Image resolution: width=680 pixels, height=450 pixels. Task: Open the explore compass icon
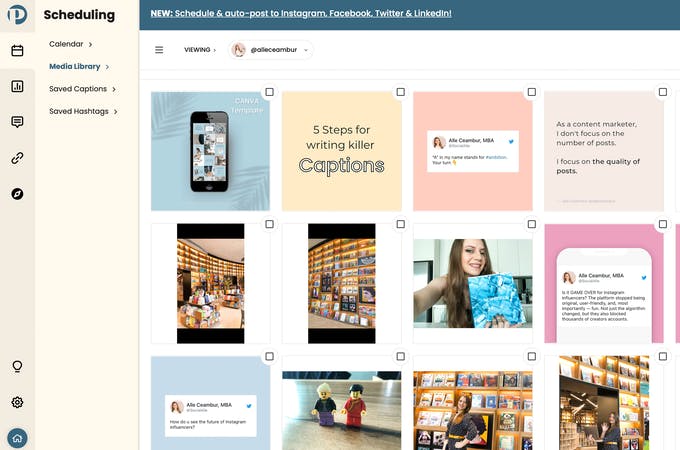[17, 194]
